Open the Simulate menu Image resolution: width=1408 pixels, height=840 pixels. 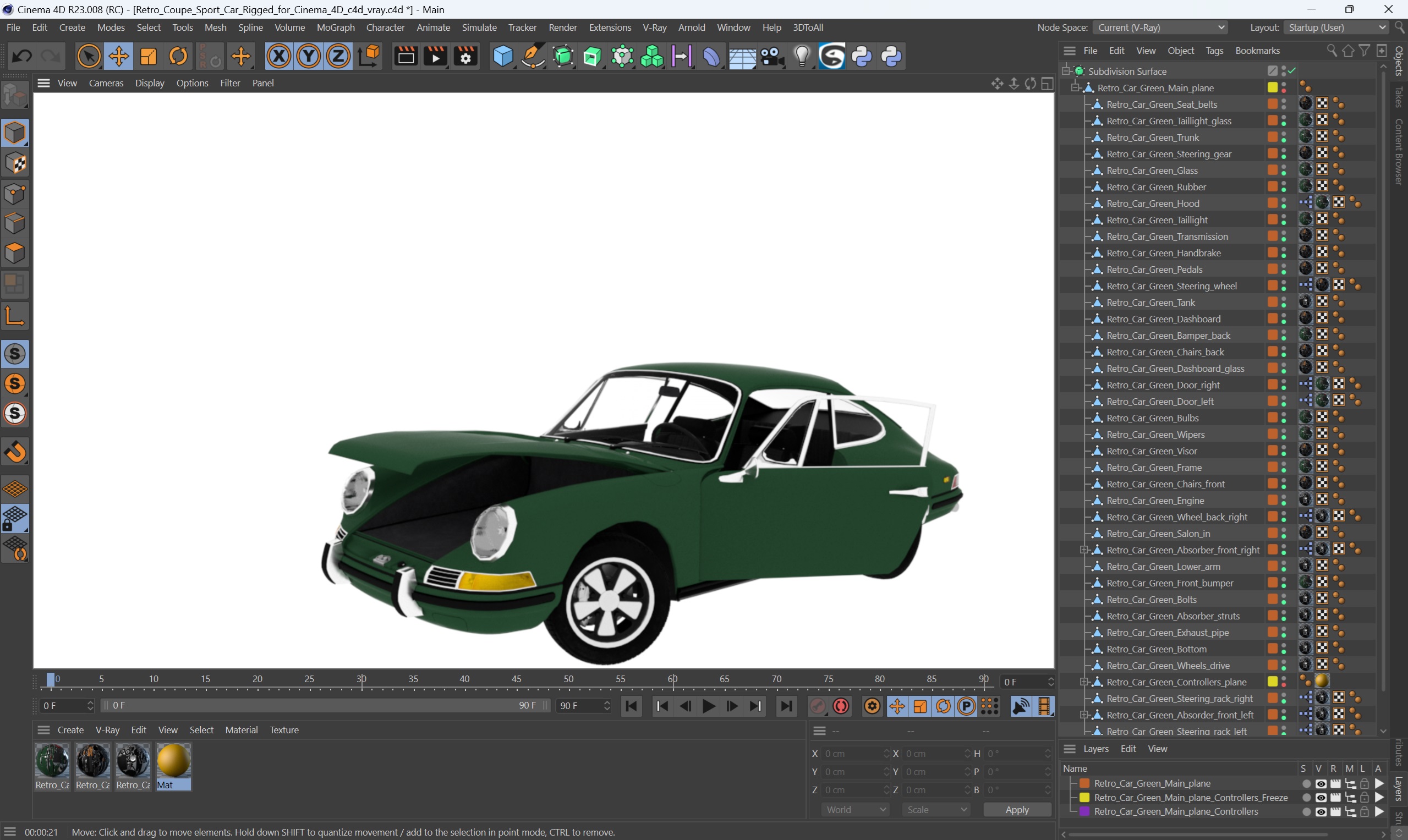coord(479,27)
